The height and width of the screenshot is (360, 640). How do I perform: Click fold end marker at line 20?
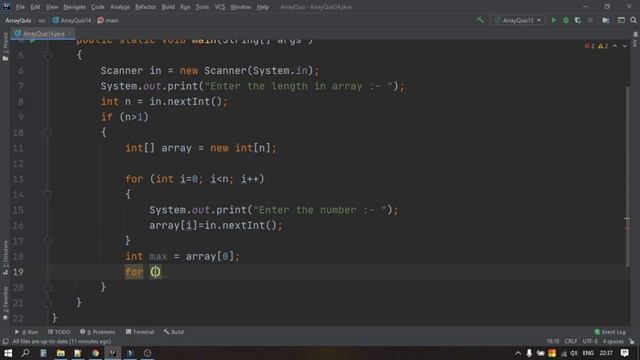(x=48, y=287)
